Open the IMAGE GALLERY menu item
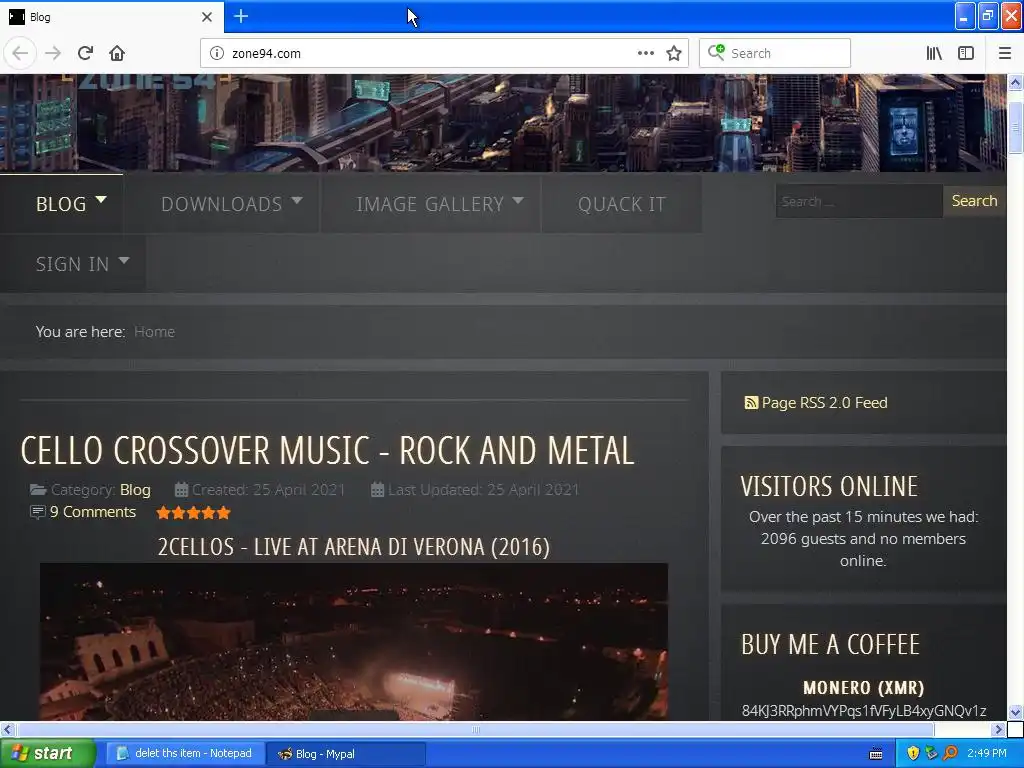This screenshot has width=1024, height=768. (x=430, y=204)
